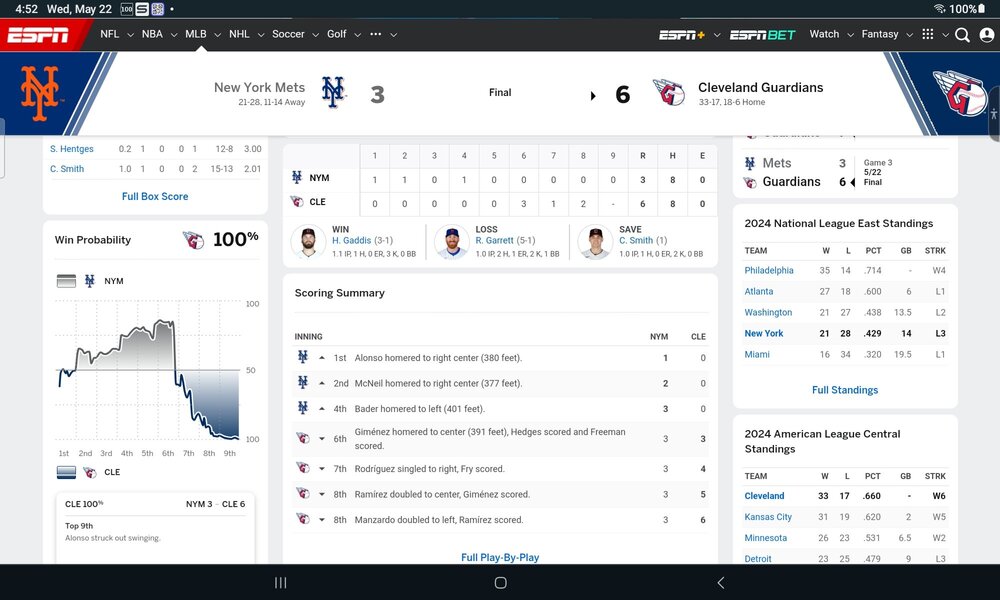Expand the Golf dropdown chevron
The width and height of the screenshot is (1000, 600).
tap(357, 35)
